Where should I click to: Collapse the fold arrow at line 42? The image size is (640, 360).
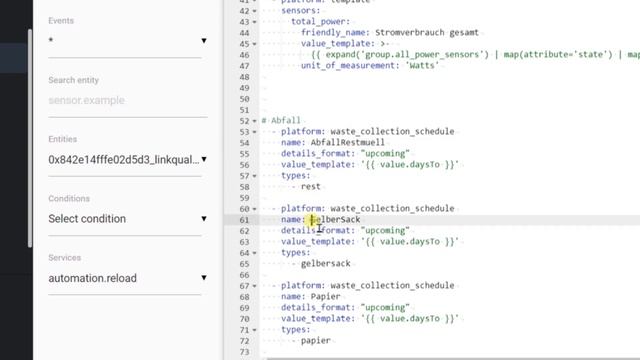click(x=255, y=11)
